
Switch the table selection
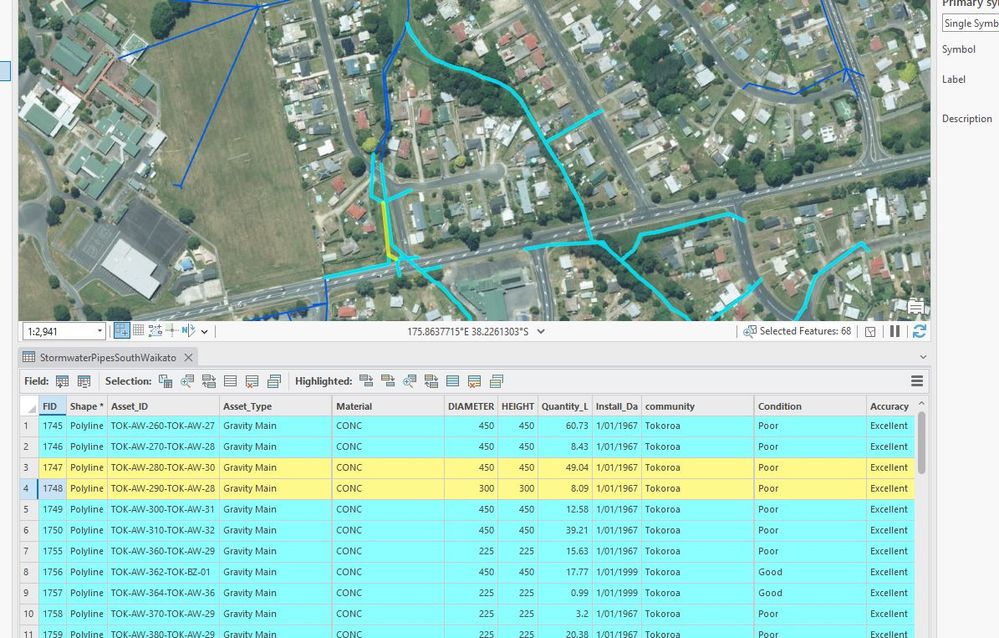[x=209, y=381]
